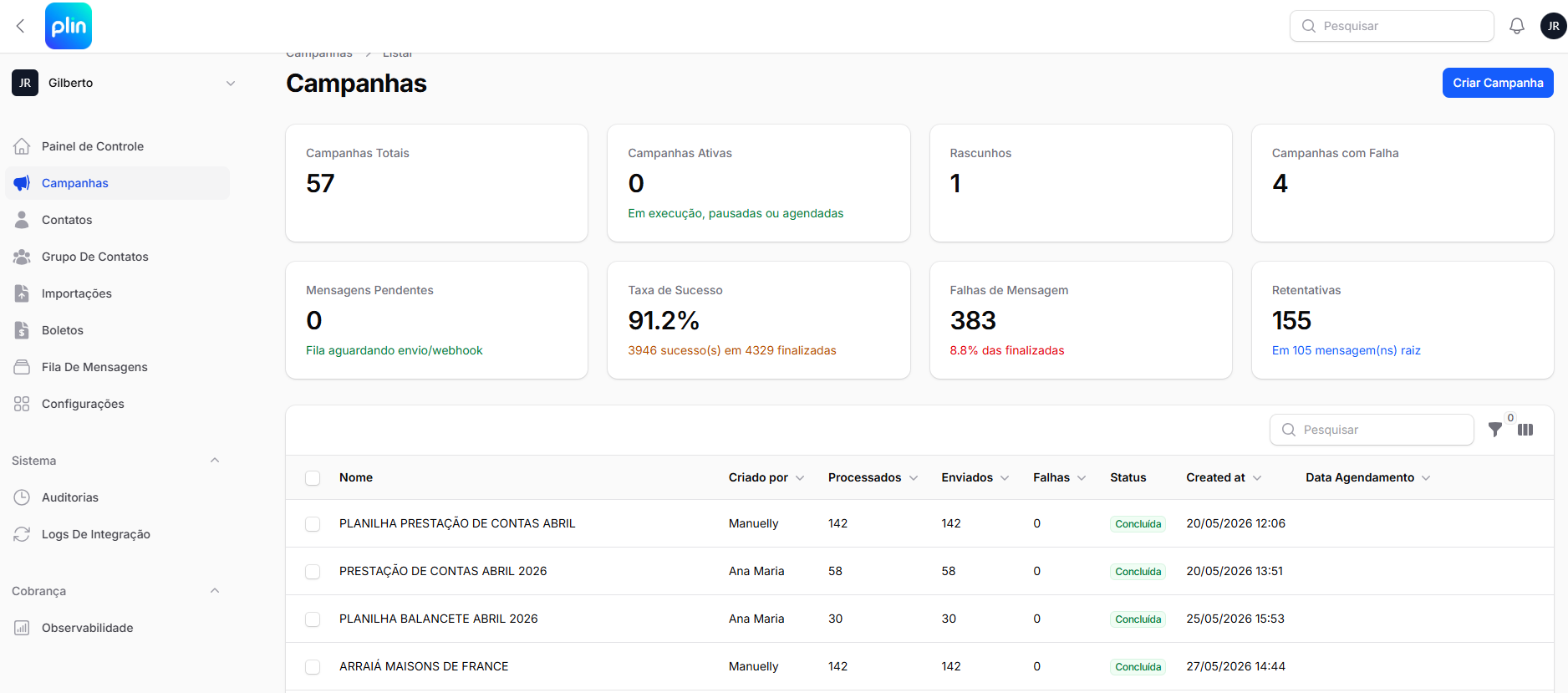Check the PLANILHA PRESTAÇÃO DE CONTAS ABRIL row
1568x693 pixels.
pyautogui.click(x=313, y=524)
